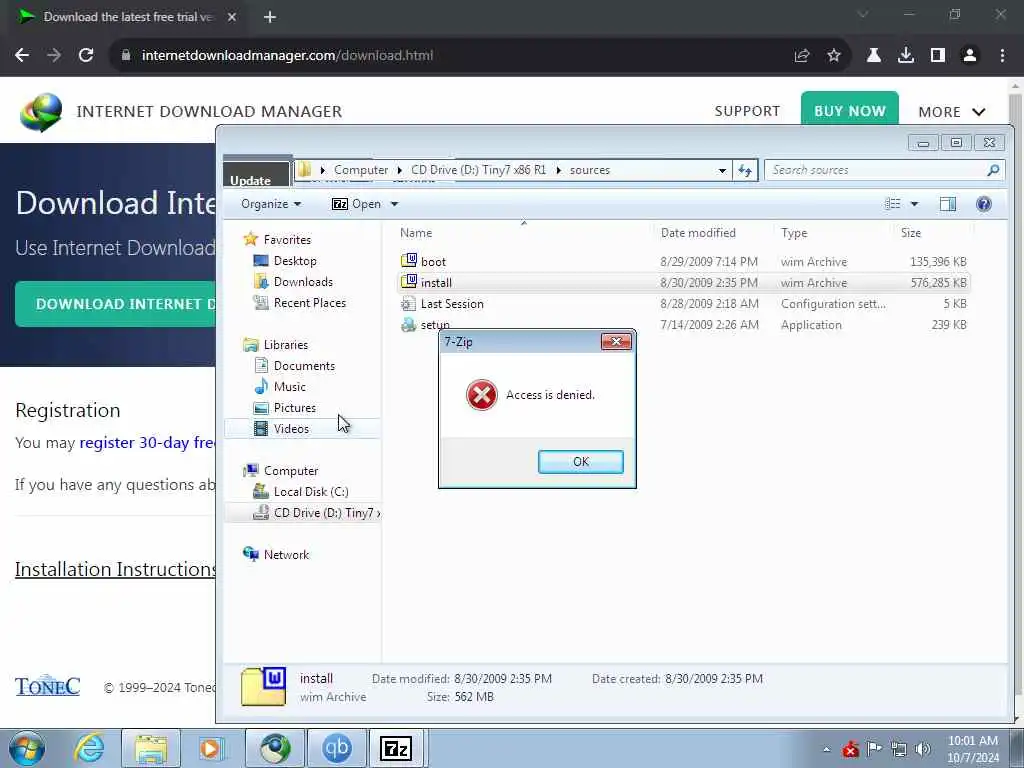Click Computer in the address breadcrumb

coord(361,170)
